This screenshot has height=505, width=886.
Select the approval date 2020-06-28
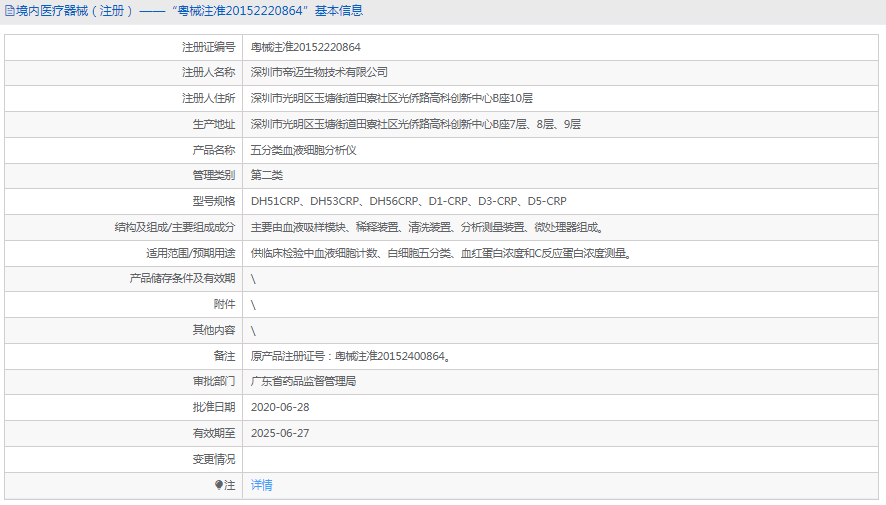click(x=280, y=407)
